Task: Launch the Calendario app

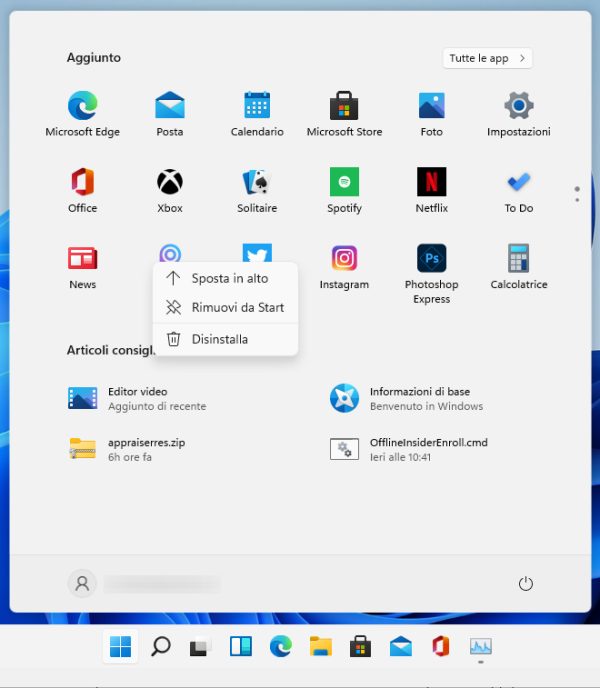Action: 257,114
